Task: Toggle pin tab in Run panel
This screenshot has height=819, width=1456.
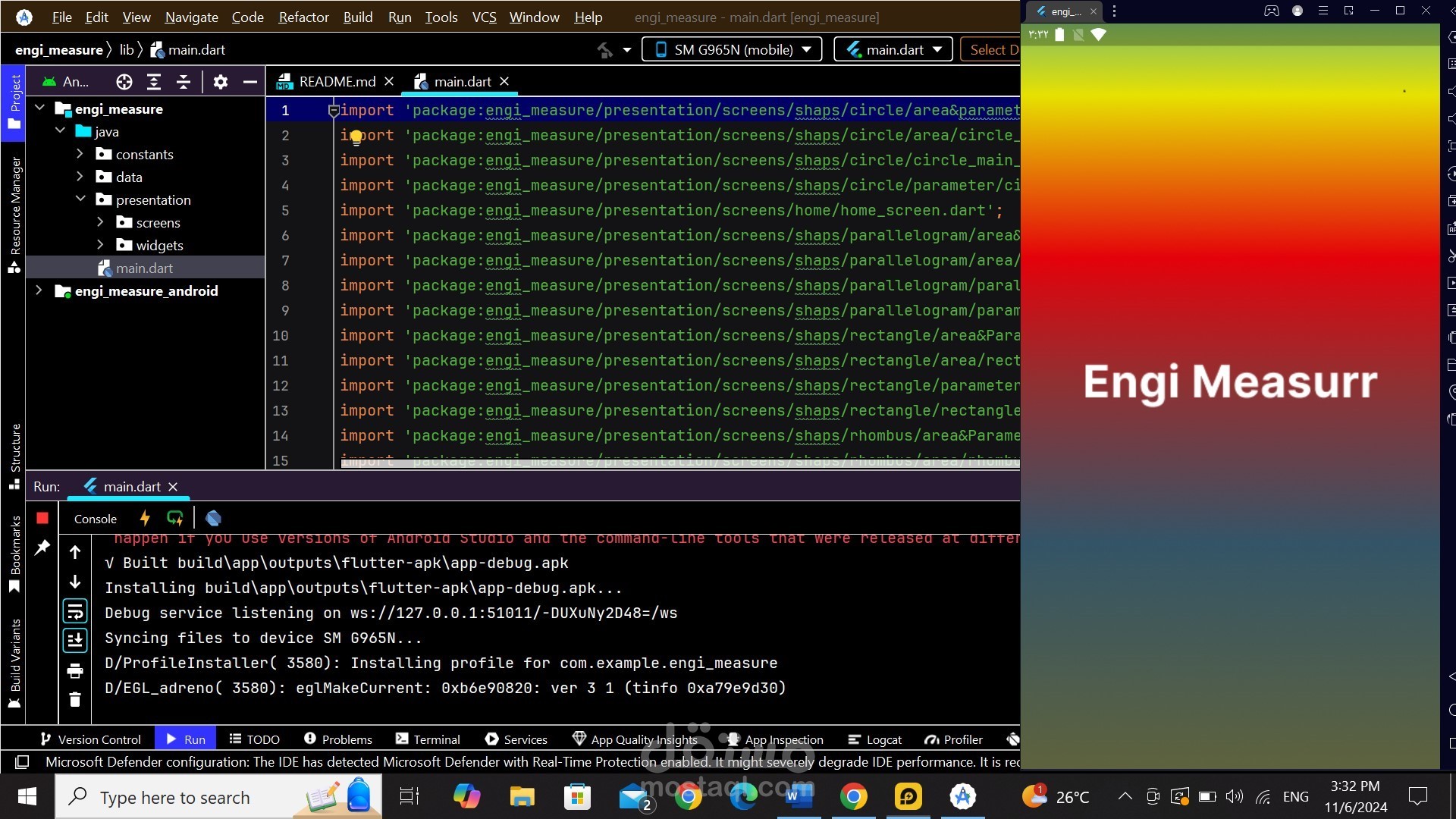Action: pyautogui.click(x=42, y=548)
